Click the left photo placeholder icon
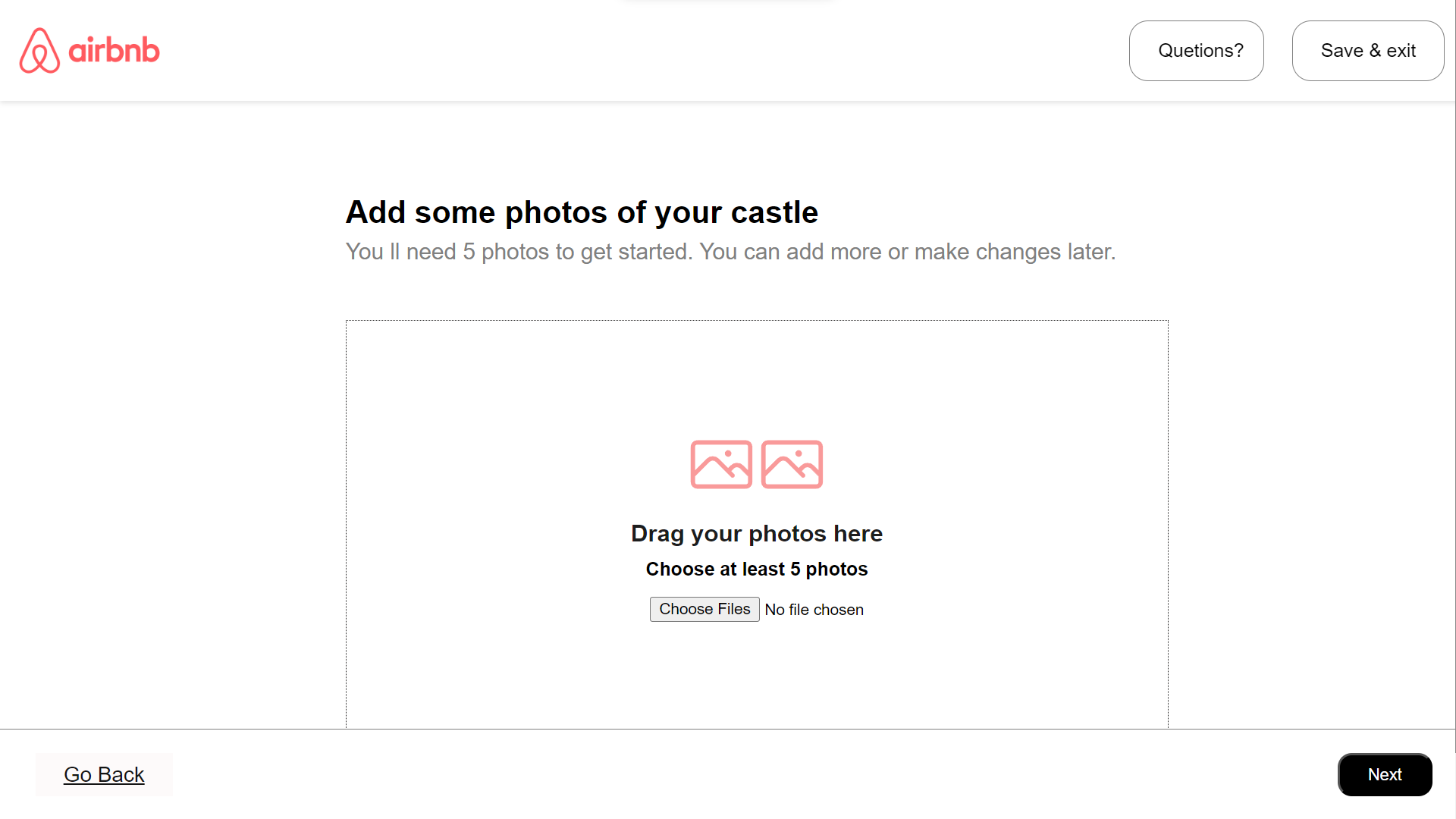The image size is (1456, 819). tap(720, 464)
